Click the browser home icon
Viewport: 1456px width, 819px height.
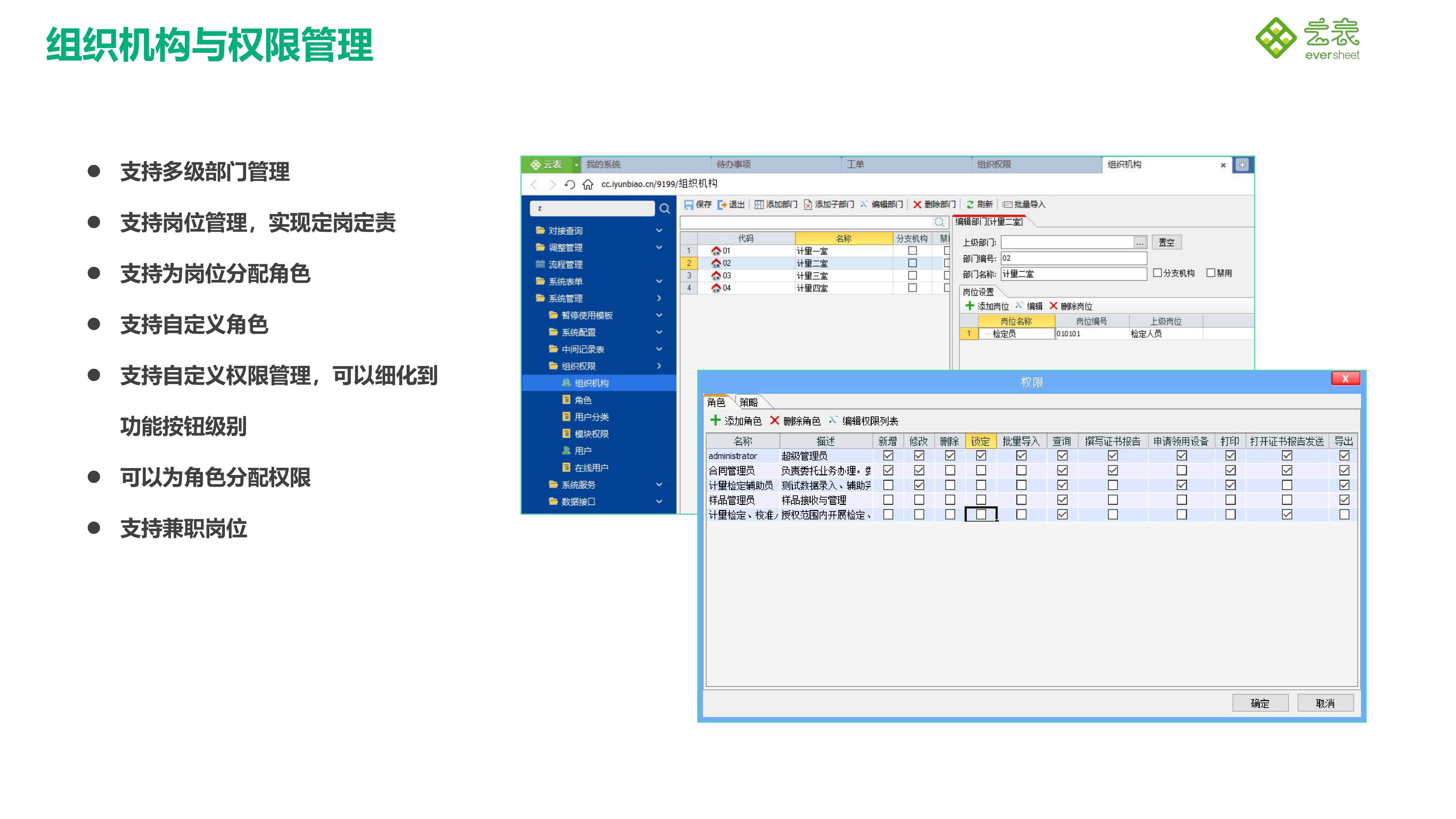588,184
